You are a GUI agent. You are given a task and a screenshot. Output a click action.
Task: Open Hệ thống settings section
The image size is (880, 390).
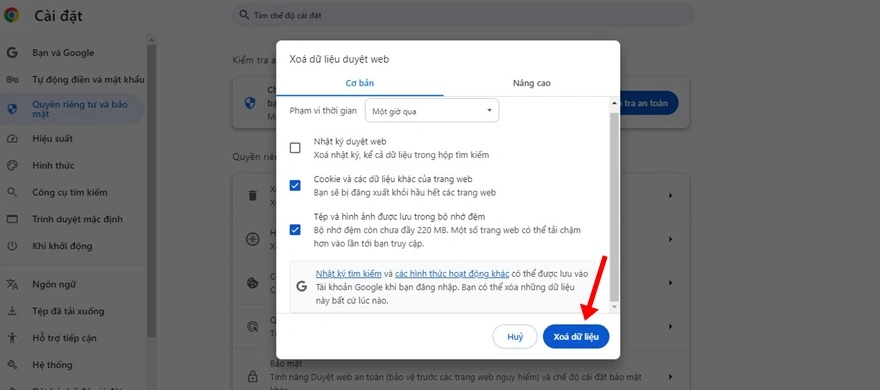click(x=52, y=365)
